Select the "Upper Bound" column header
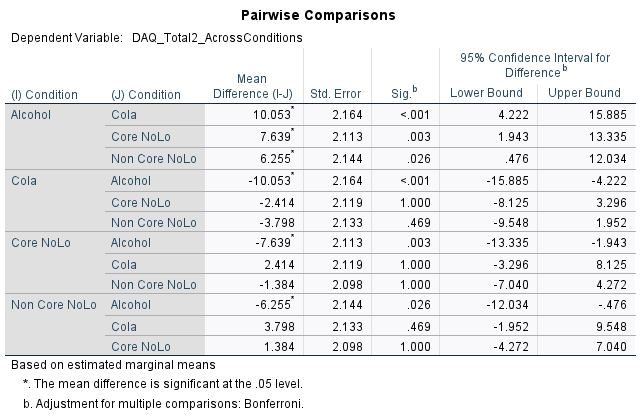643x420 pixels. pos(586,94)
